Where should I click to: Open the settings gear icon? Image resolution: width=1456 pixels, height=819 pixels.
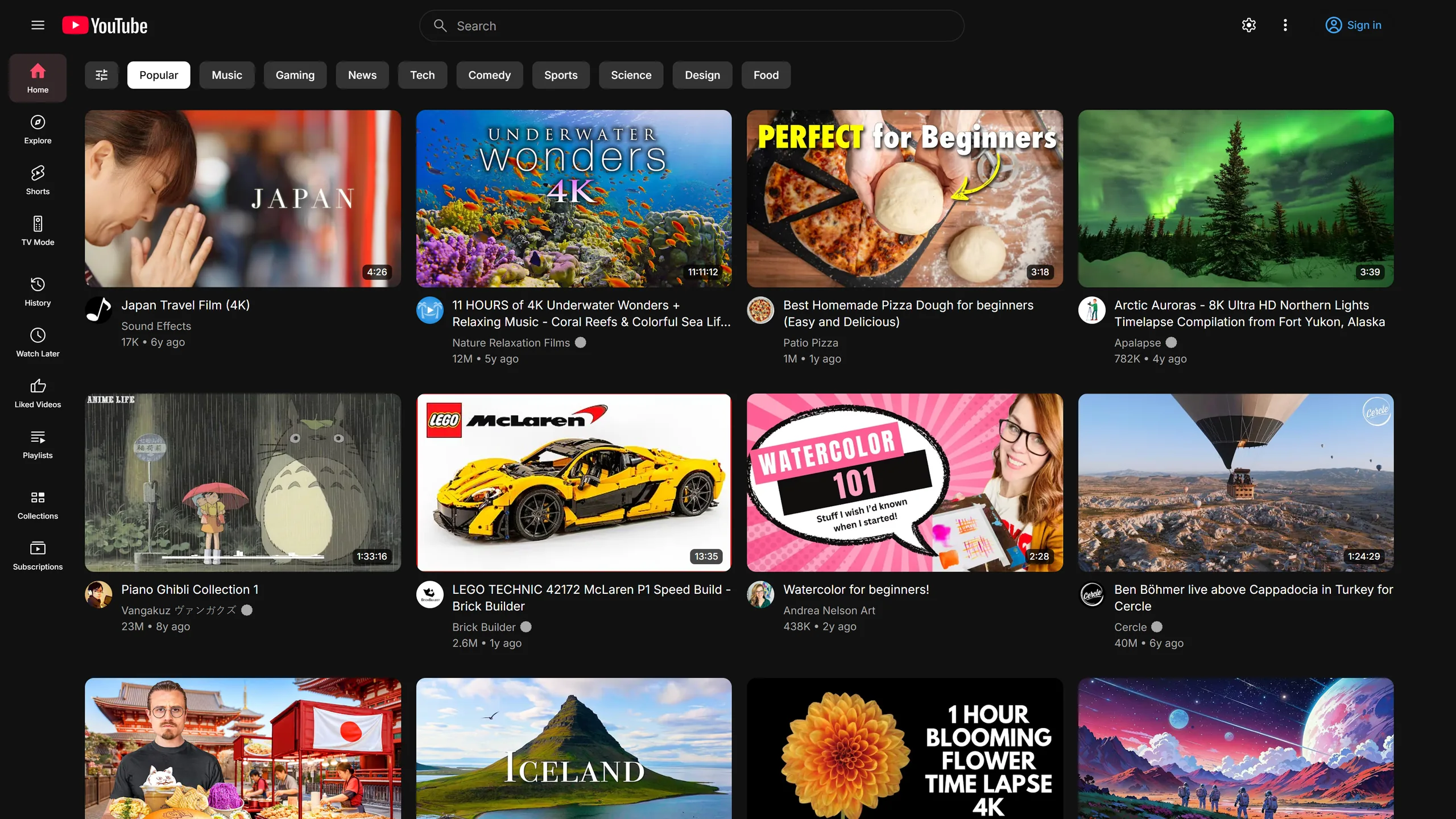[x=1248, y=25]
